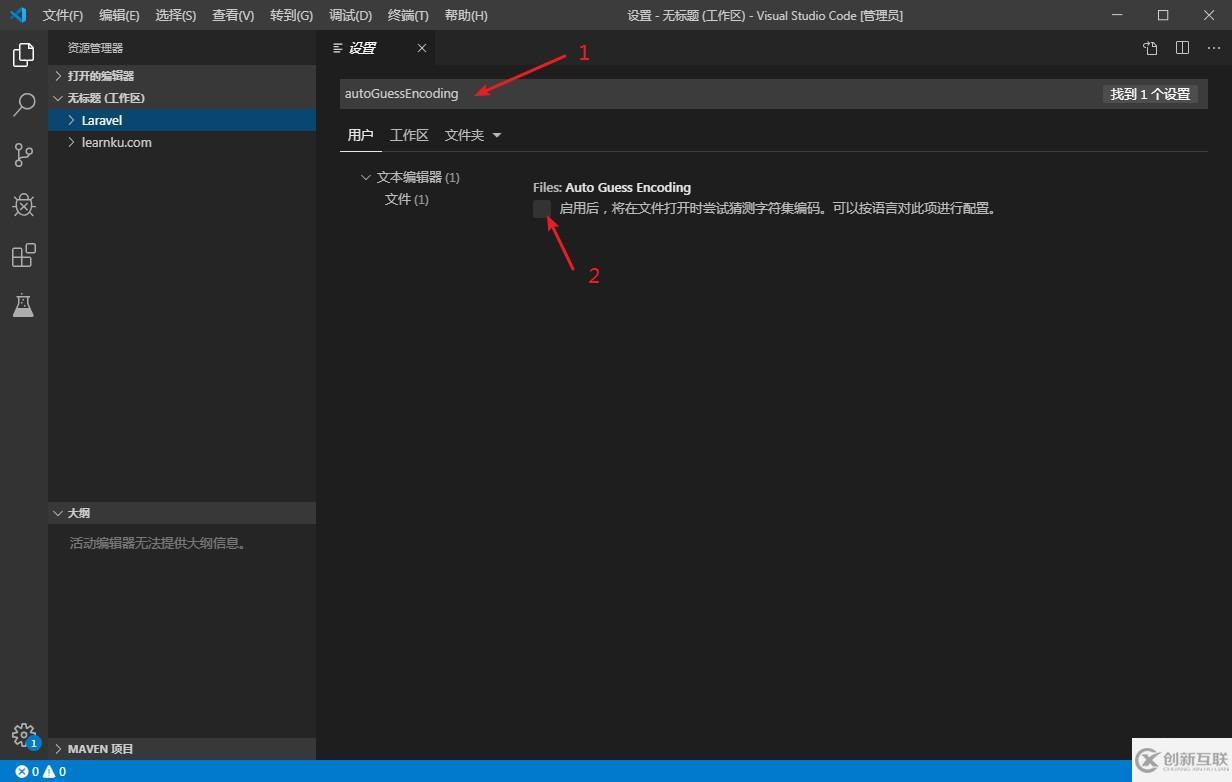Switch to the 工作区 settings tab

(x=409, y=135)
